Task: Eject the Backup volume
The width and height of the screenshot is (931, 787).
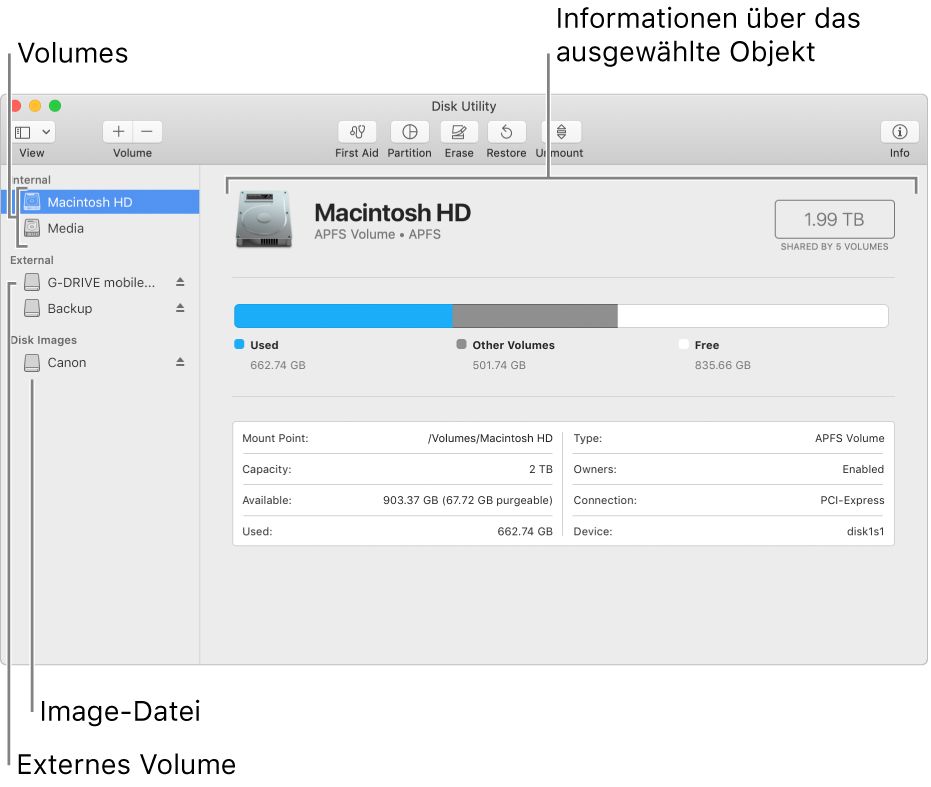Action: (x=180, y=308)
